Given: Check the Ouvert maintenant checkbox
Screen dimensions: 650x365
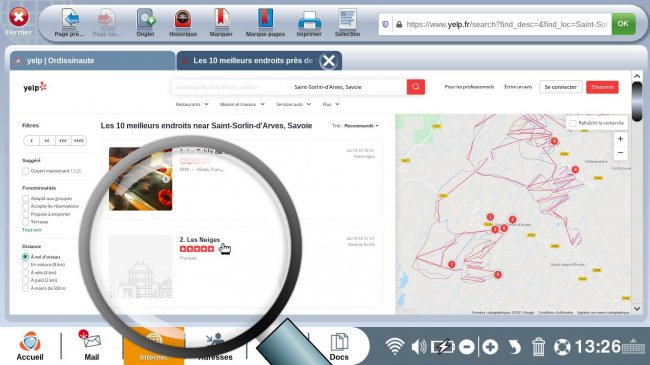Looking at the screenshot, I should tap(25, 171).
